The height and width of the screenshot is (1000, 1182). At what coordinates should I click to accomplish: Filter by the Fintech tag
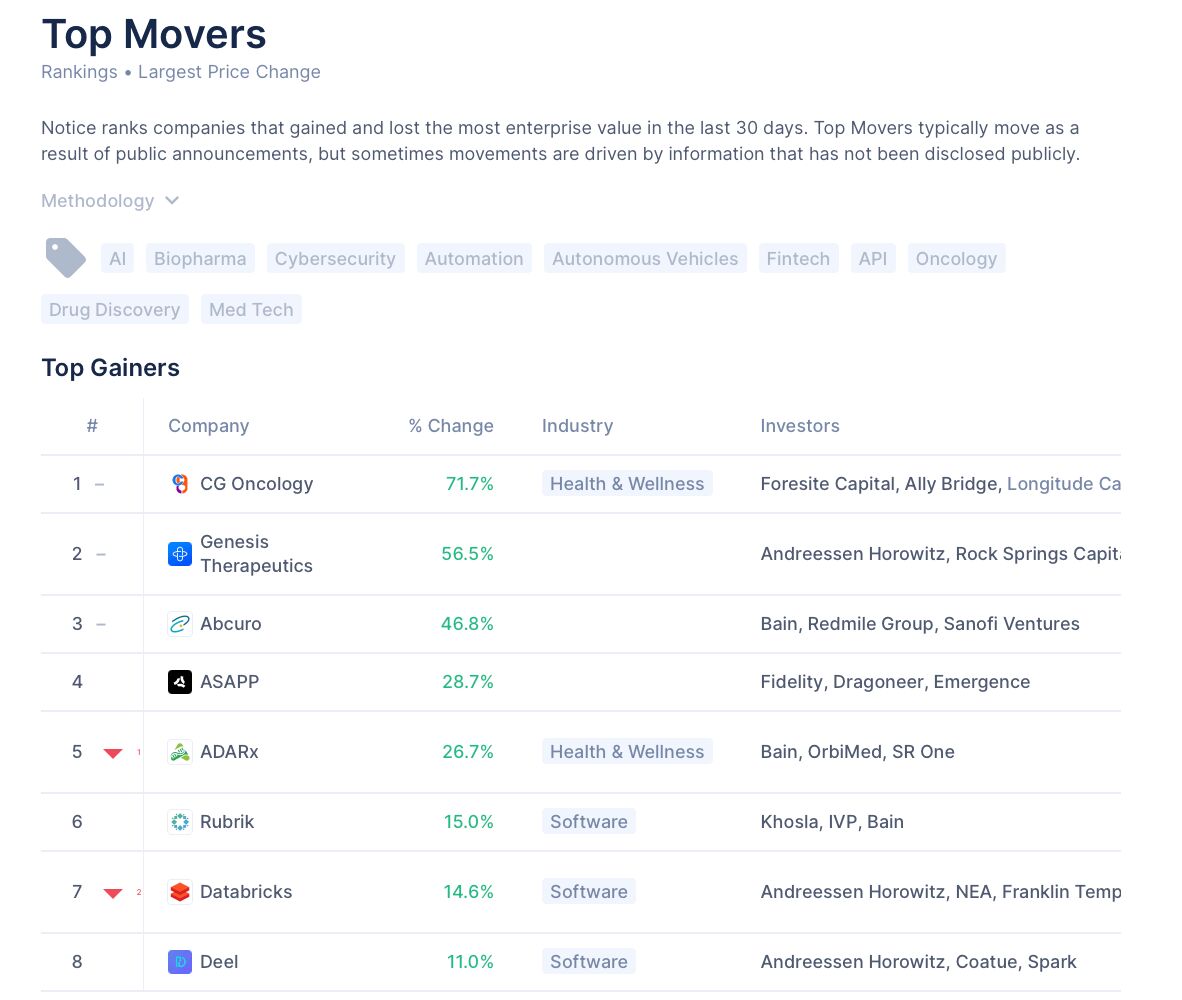[798, 258]
